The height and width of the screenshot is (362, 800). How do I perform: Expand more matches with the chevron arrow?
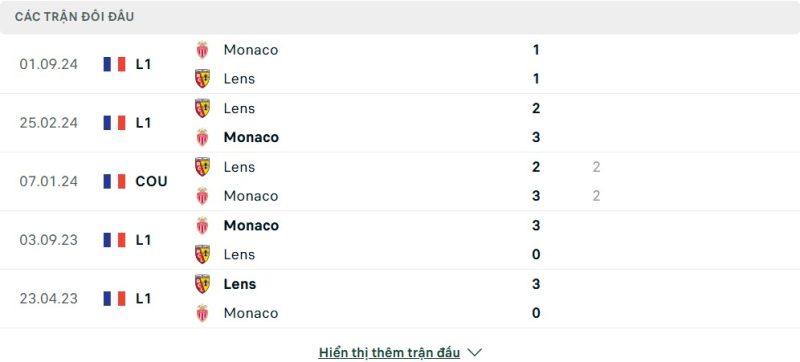click(474, 352)
